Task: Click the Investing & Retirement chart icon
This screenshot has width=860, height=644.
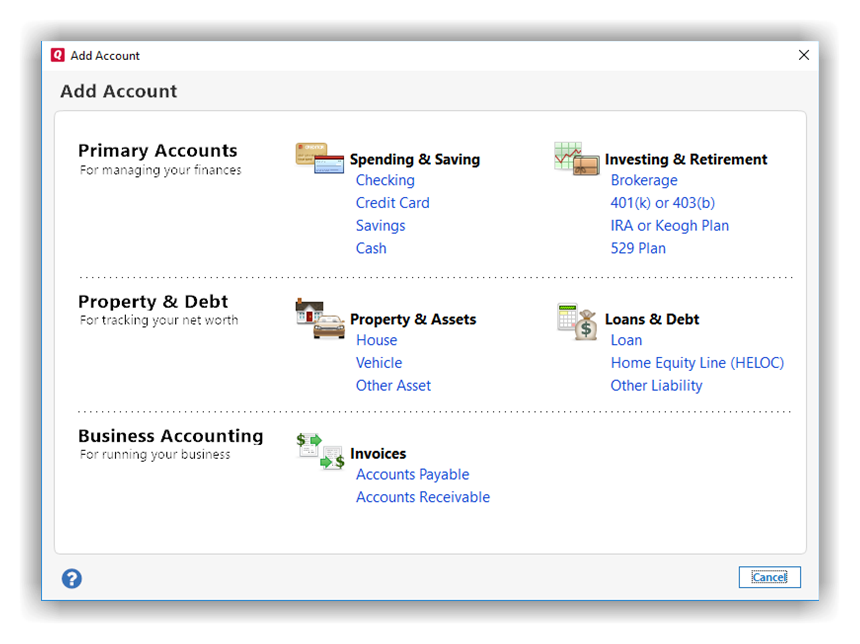Action: 576,158
